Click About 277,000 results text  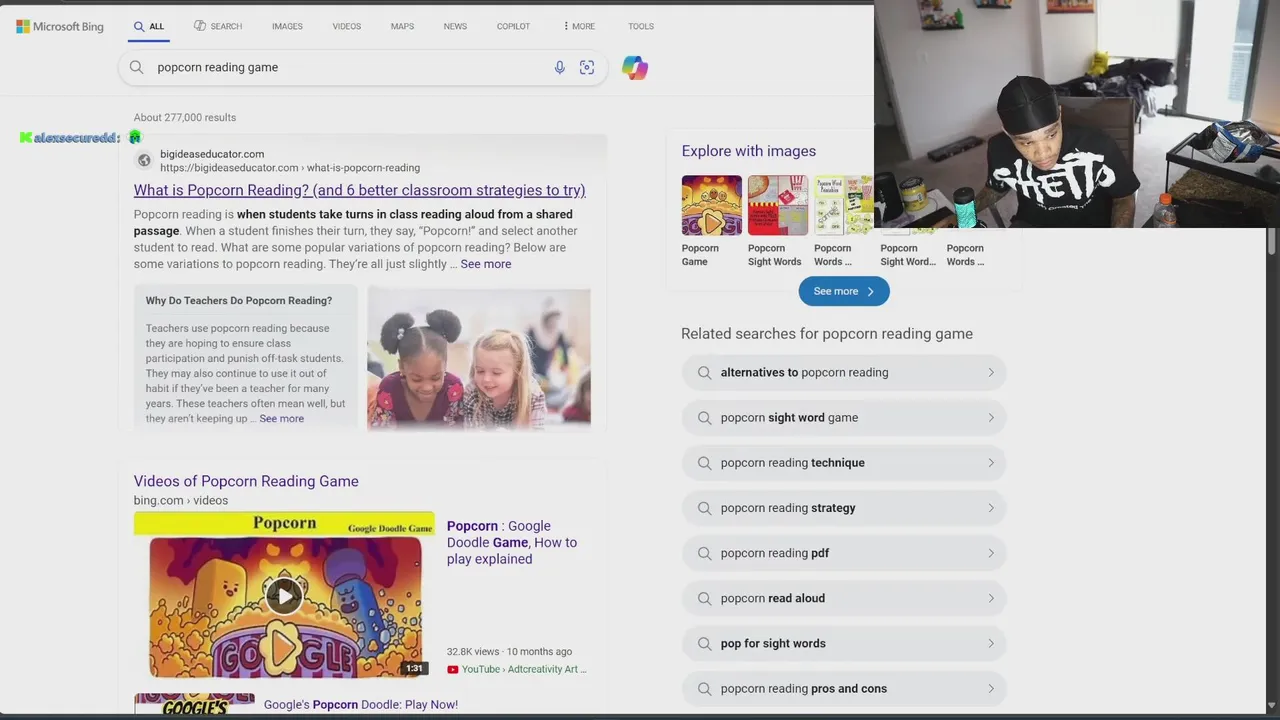pyautogui.click(x=185, y=117)
